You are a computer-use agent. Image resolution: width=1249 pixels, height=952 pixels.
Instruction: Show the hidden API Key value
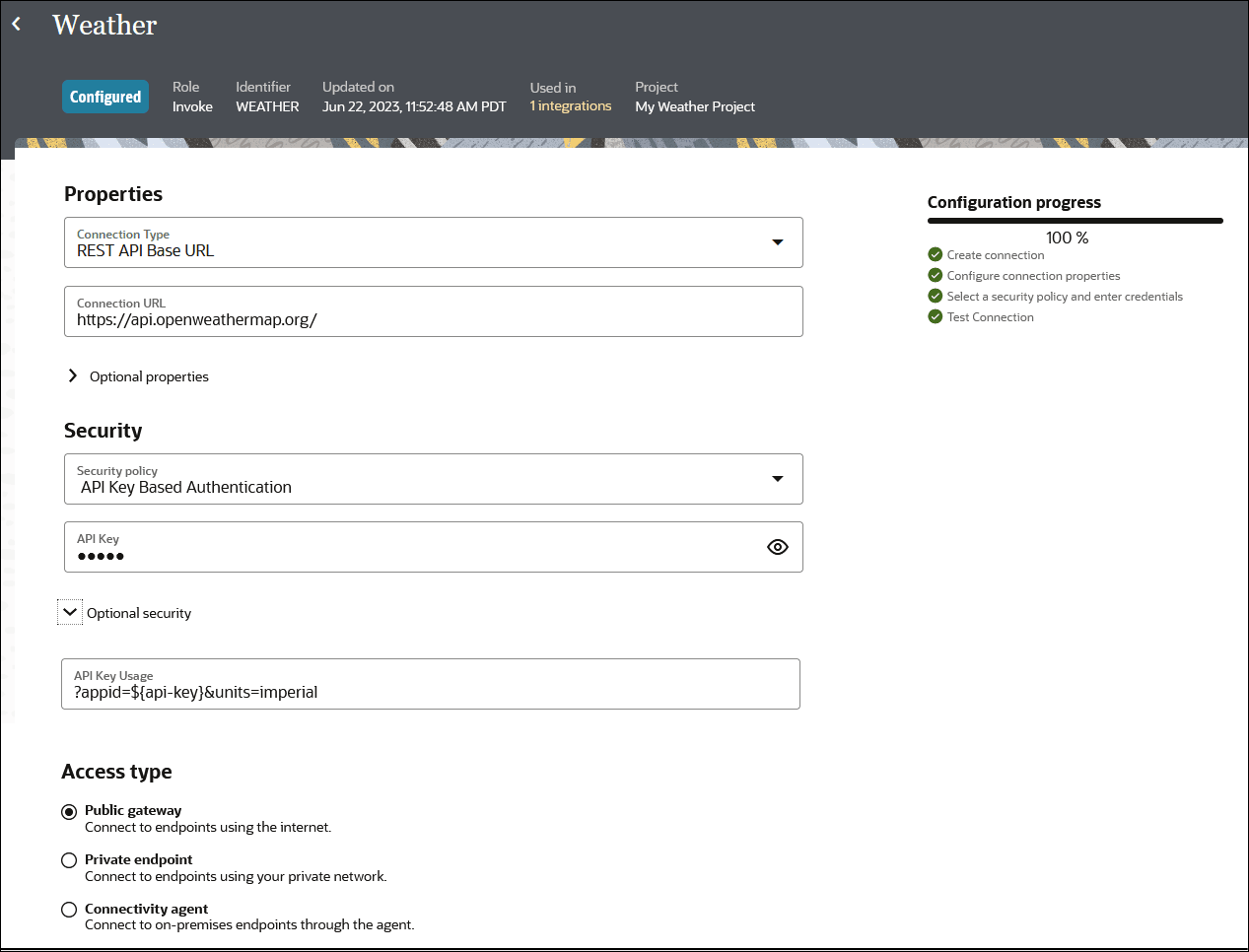pos(777,547)
